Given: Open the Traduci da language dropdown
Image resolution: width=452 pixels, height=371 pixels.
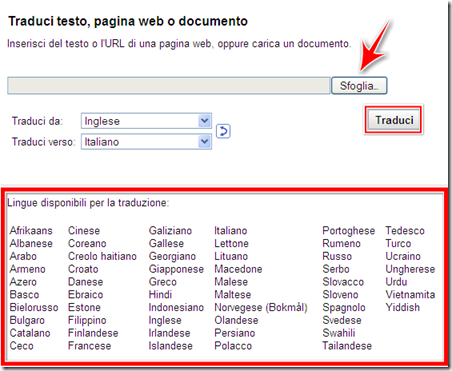Looking at the screenshot, I should (146, 121).
